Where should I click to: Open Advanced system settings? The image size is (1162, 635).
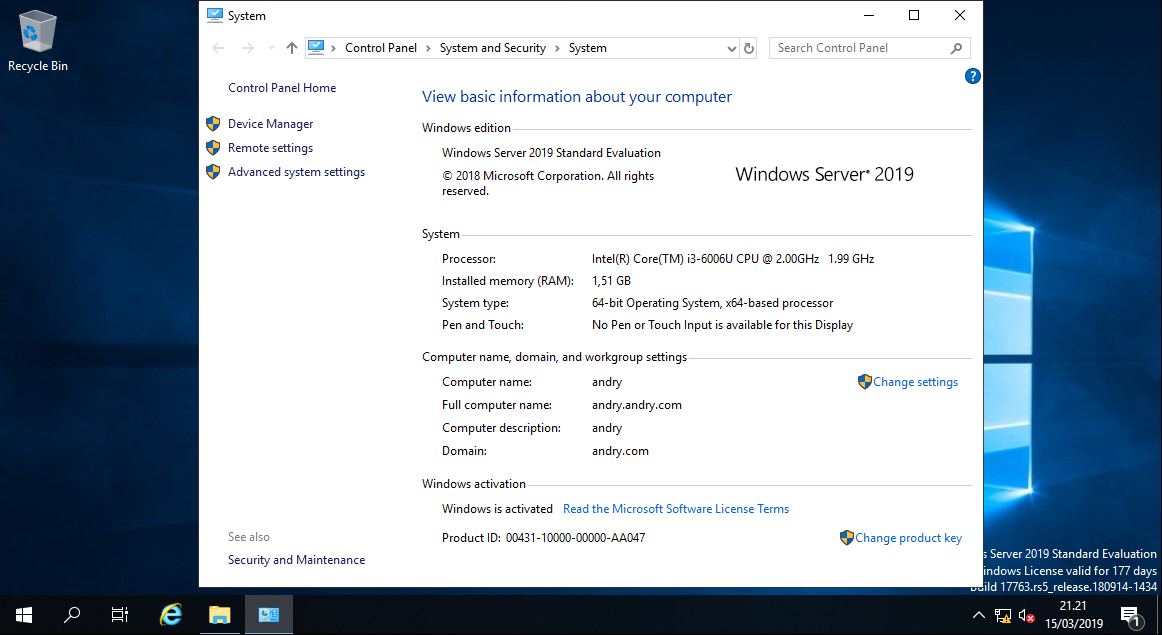coord(296,172)
